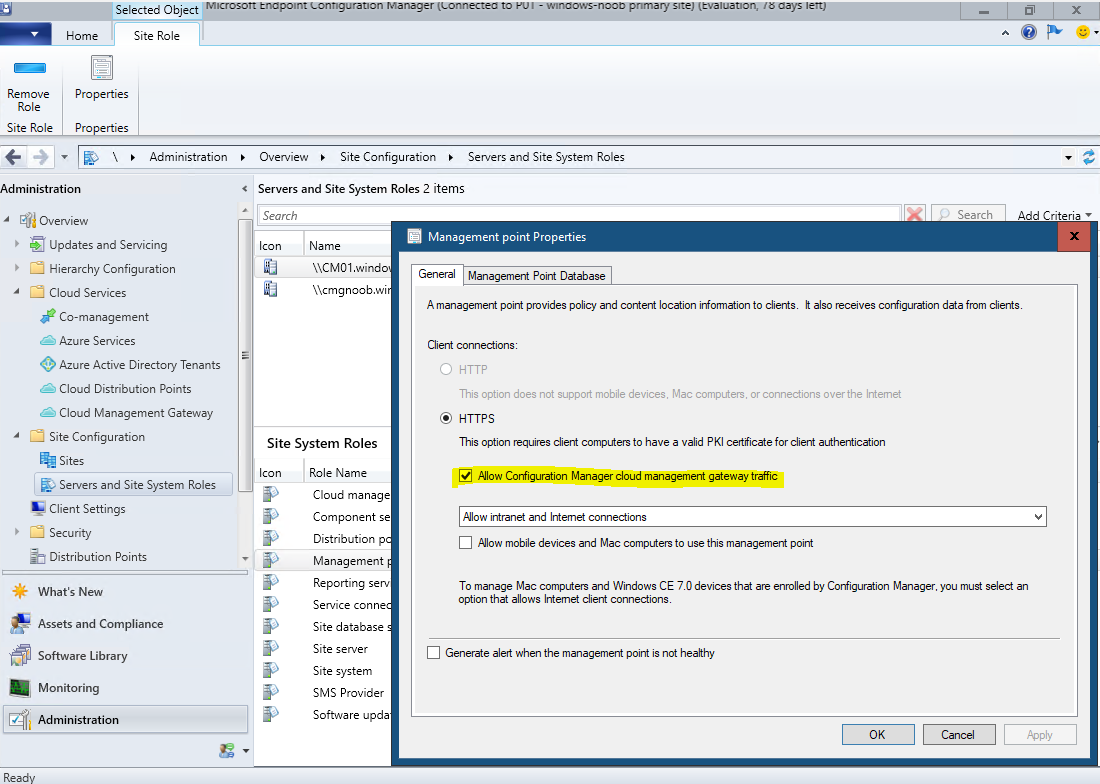Switch to the Home ribbon tab

[x=82, y=35]
